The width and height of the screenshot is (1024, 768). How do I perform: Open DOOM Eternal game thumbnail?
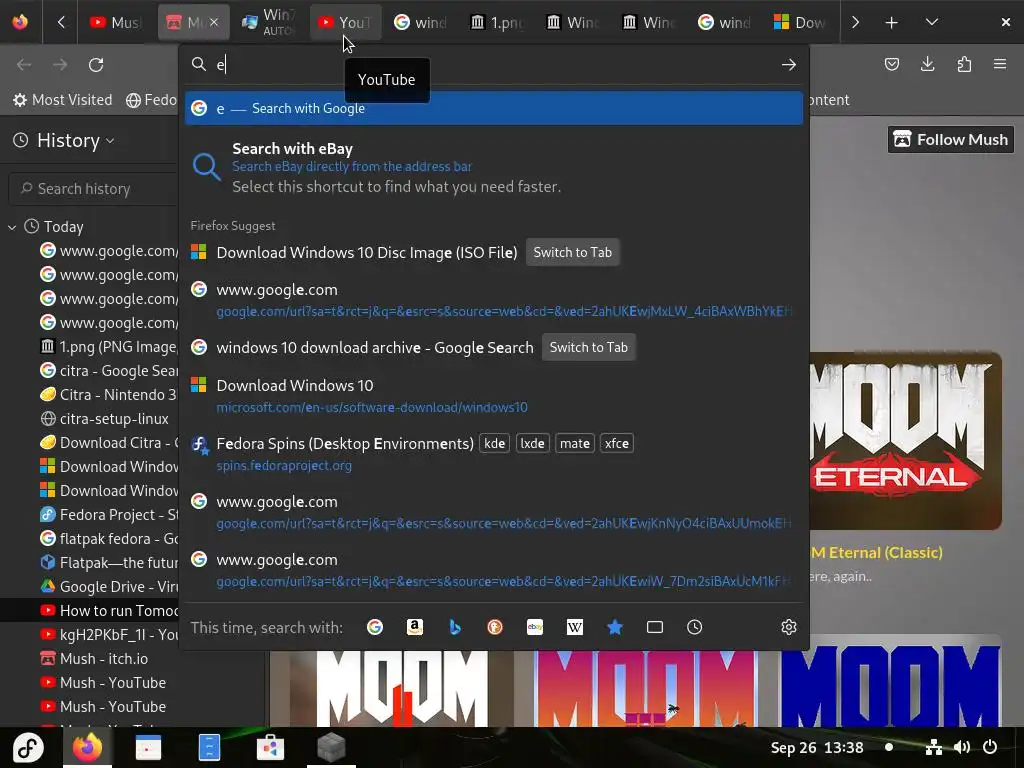(x=906, y=441)
